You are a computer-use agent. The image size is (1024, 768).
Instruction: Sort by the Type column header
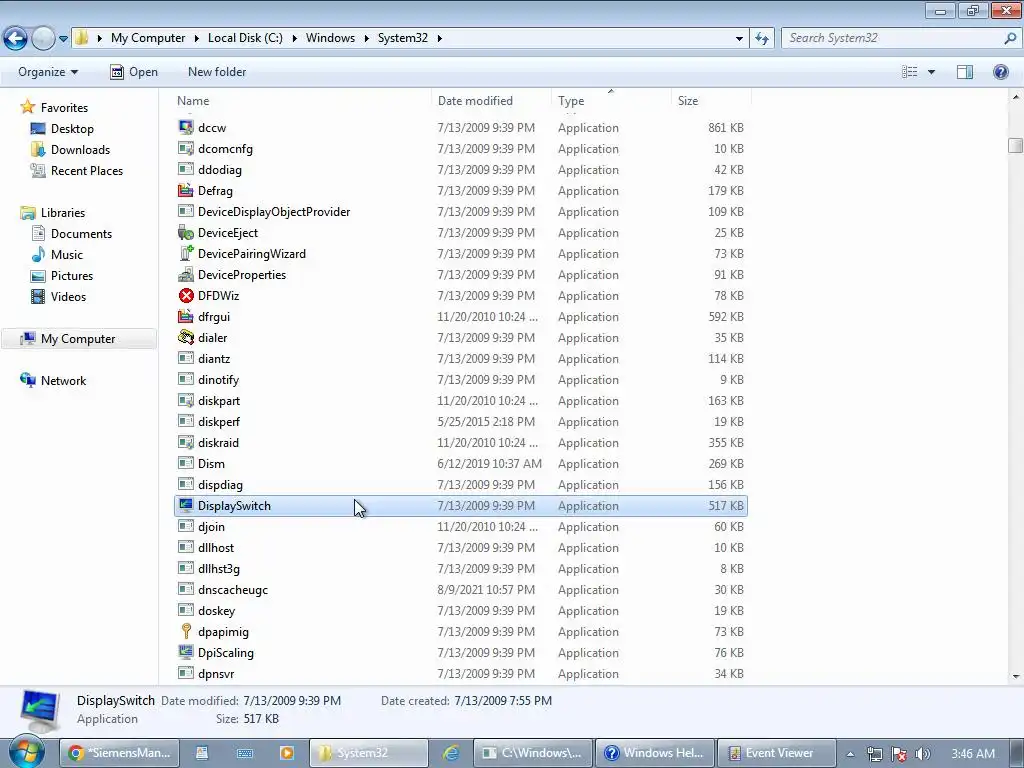pyautogui.click(x=611, y=101)
